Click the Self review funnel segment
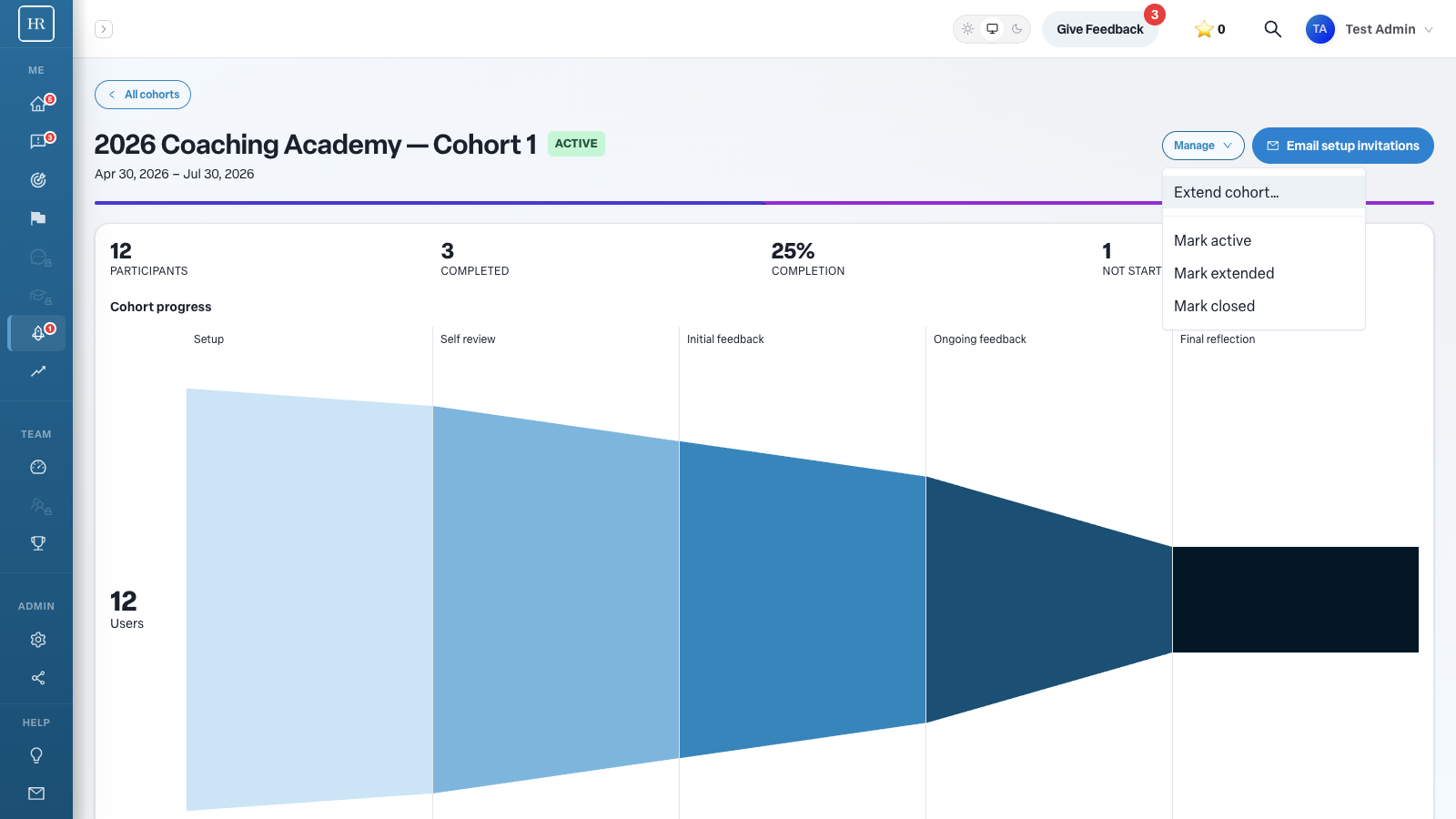Screen dimensions: 1456x819 point(556,600)
